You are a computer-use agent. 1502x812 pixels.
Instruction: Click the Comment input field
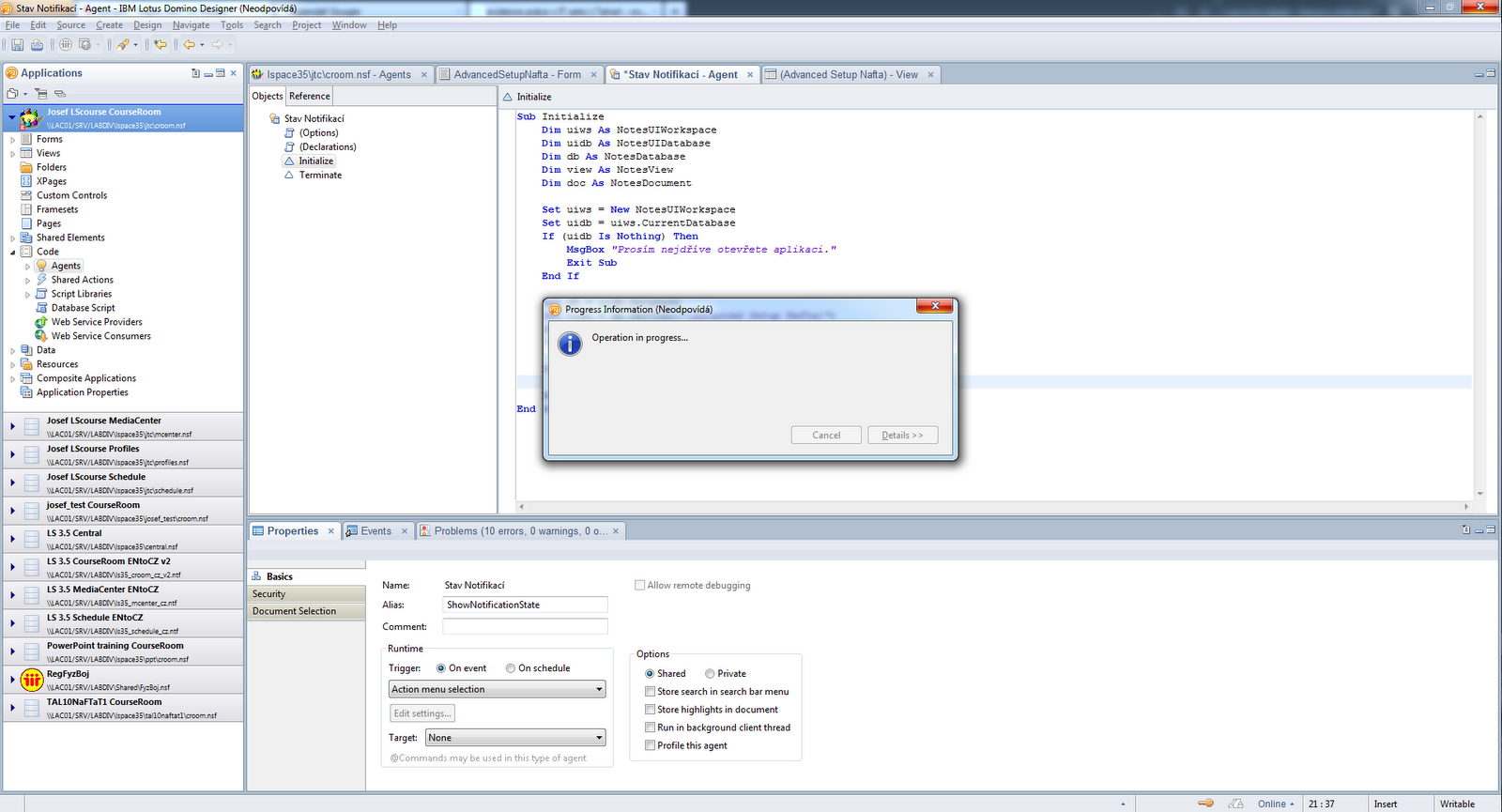click(525, 626)
